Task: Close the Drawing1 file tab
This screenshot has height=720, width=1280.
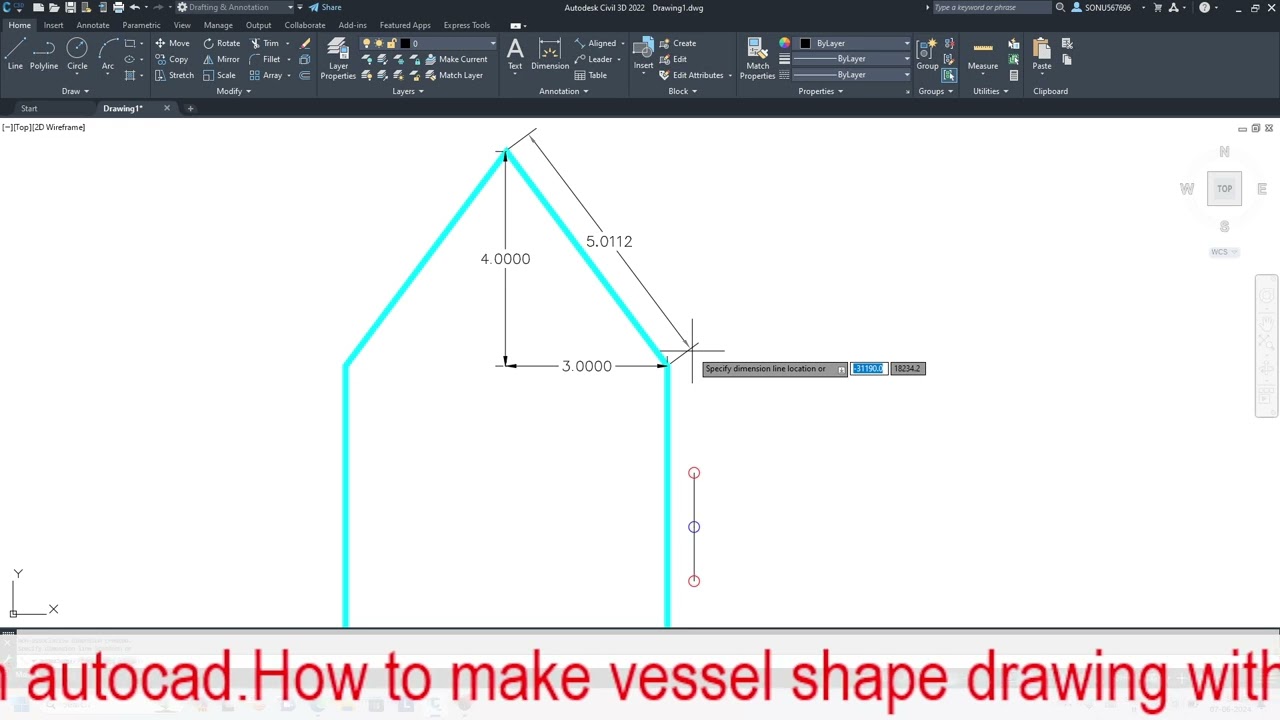Action: tap(167, 108)
